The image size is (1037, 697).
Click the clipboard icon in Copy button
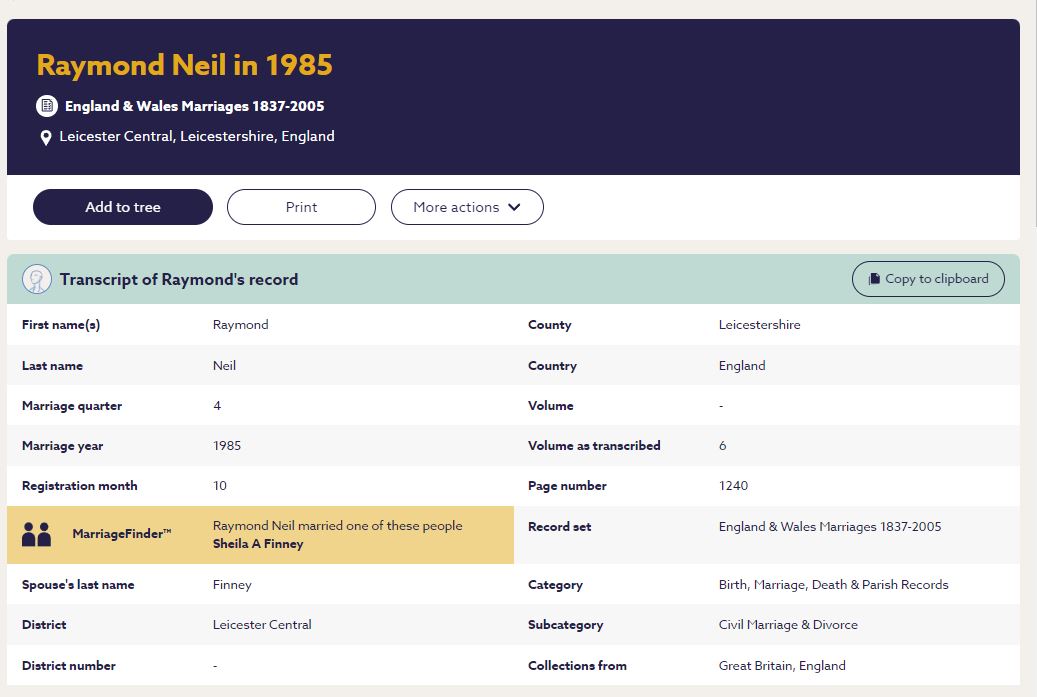(x=874, y=279)
